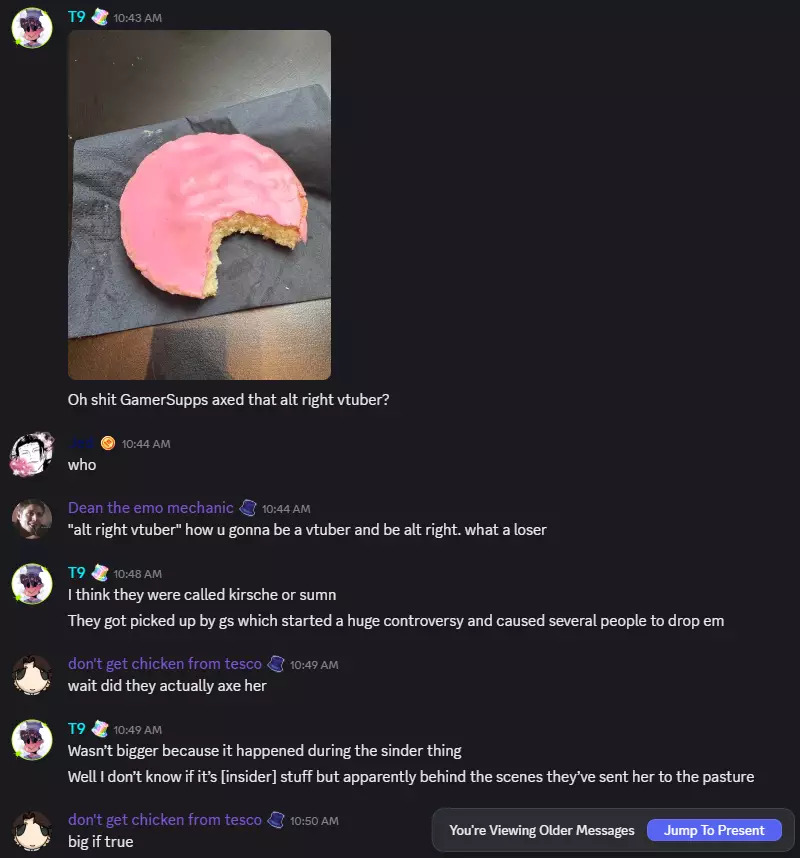Image resolution: width=800 pixels, height=858 pixels.
Task: Click don't get chicken from tesco username at 10:49 AM
Action: click(x=165, y=664)
